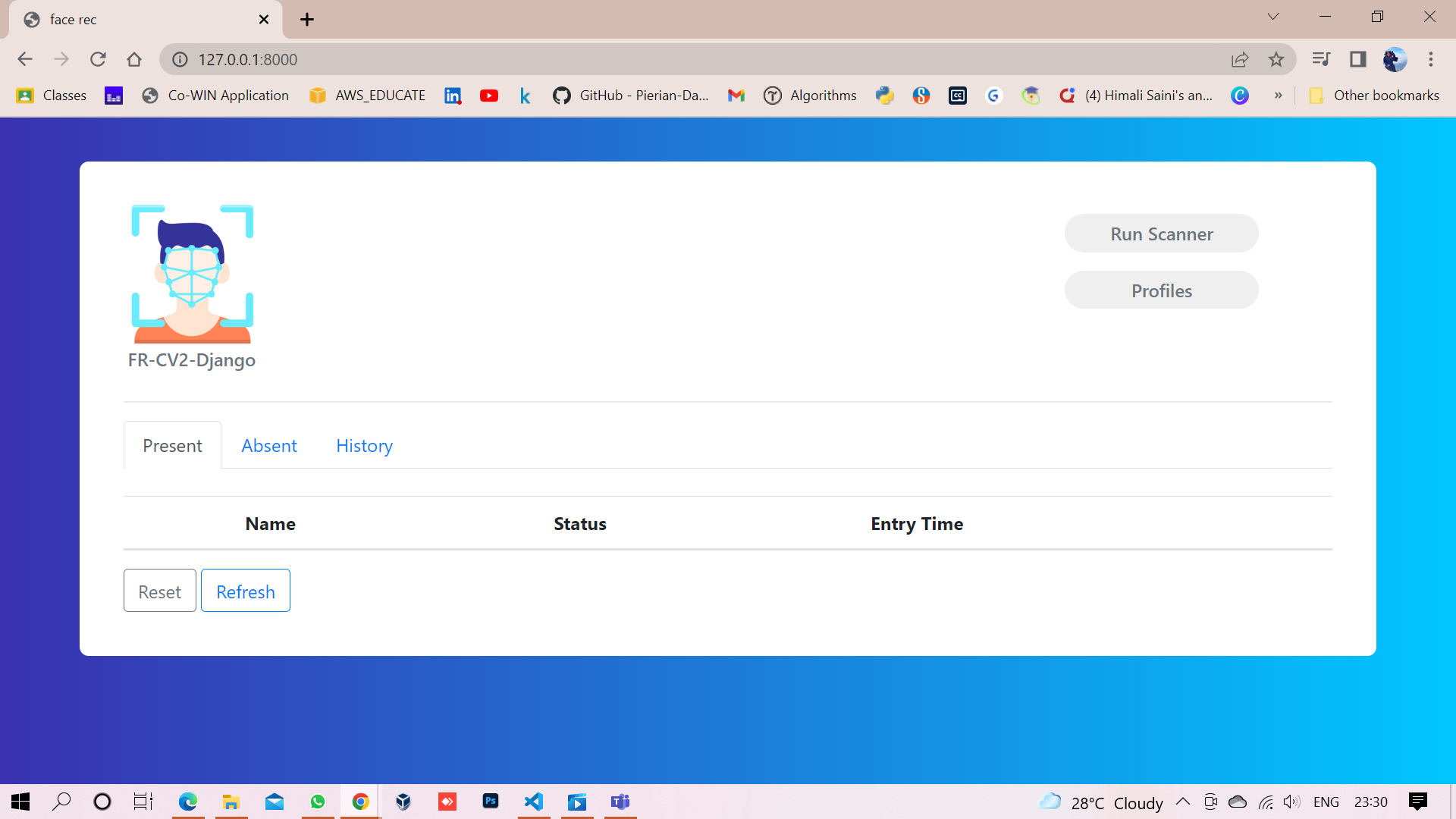Bookmark this page using the star icon

[x=1276, y=59]
